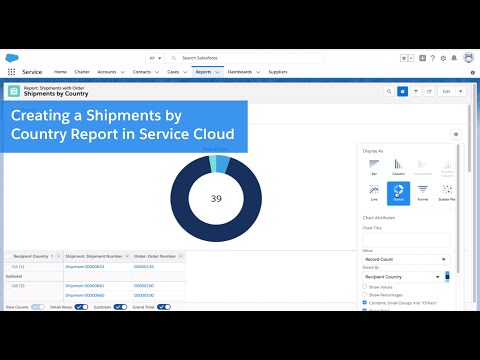Click the chart properties gear icon
Viewport: 480px width, 360px height.
[x=456, y=134]
